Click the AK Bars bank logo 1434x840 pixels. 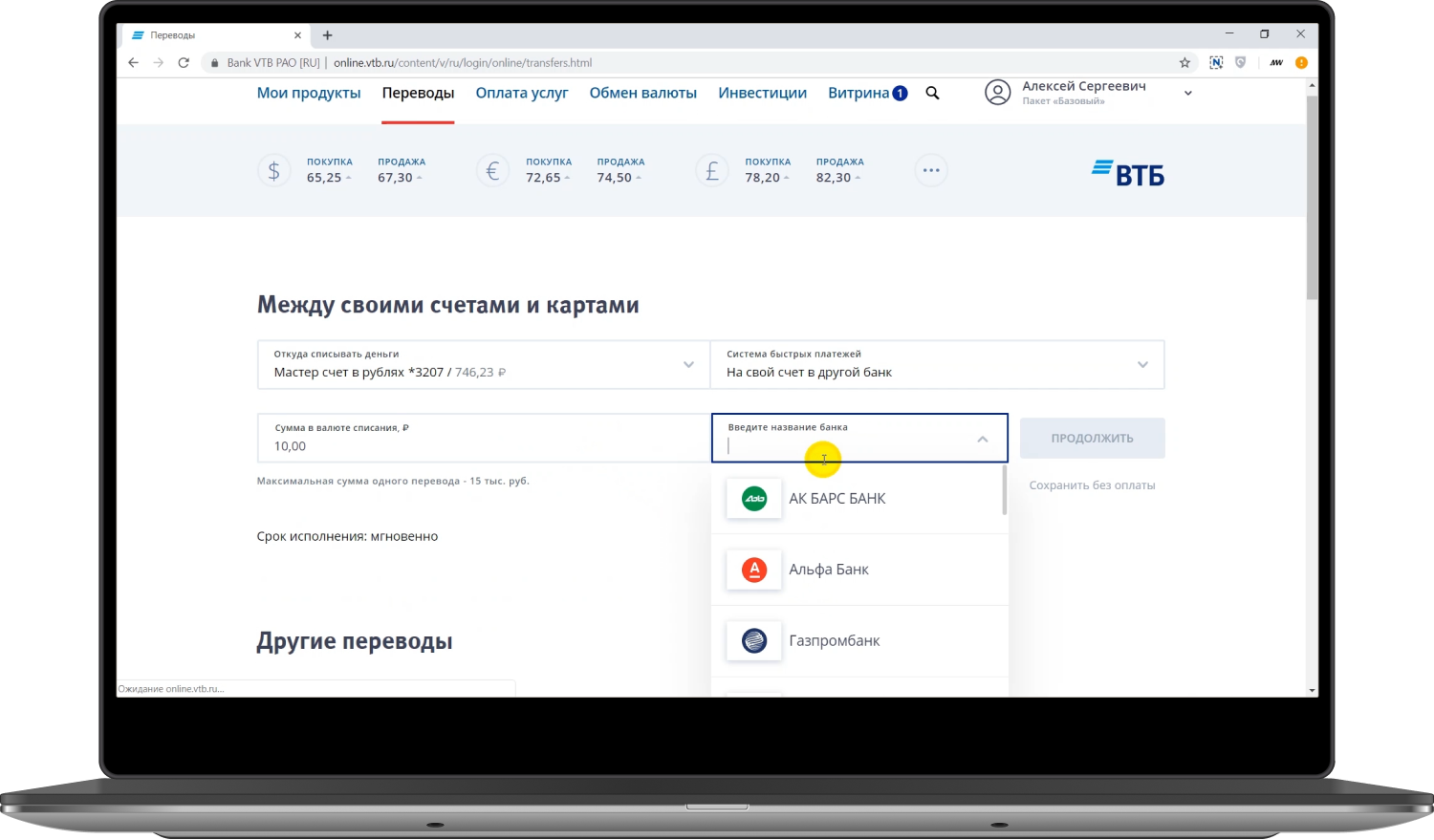click(x=754, y=499)
